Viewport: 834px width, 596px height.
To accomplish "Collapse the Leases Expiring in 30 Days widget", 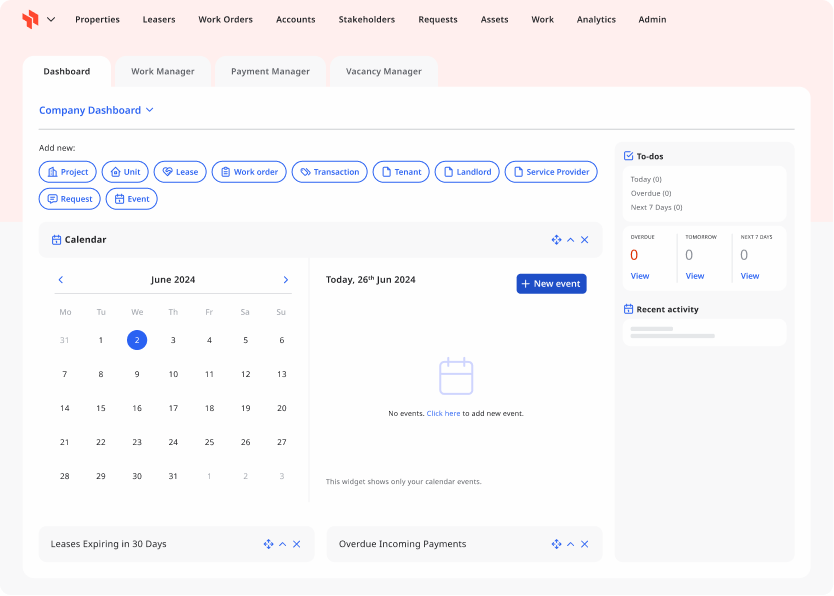I will tap(282, 544).
